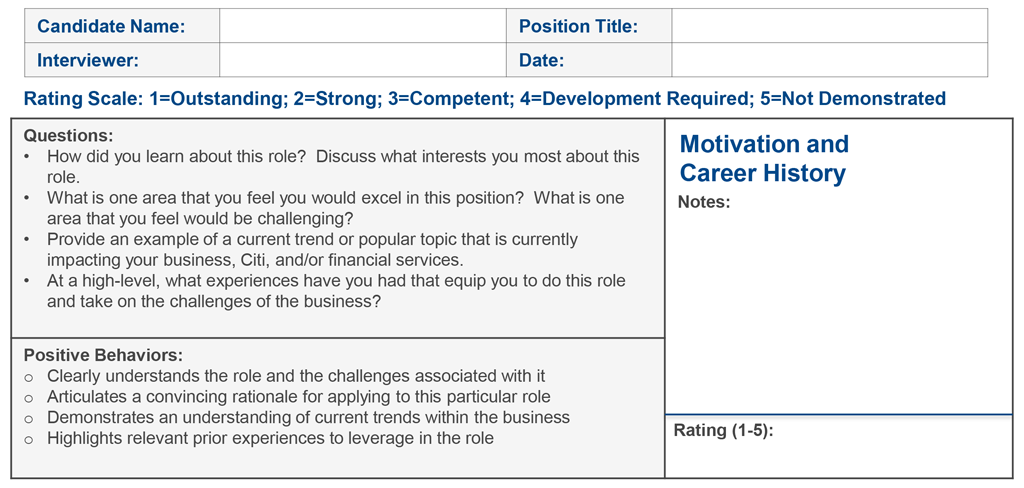
Task: Click the Motivation and Career History title
Action: (x=764, y=158)
